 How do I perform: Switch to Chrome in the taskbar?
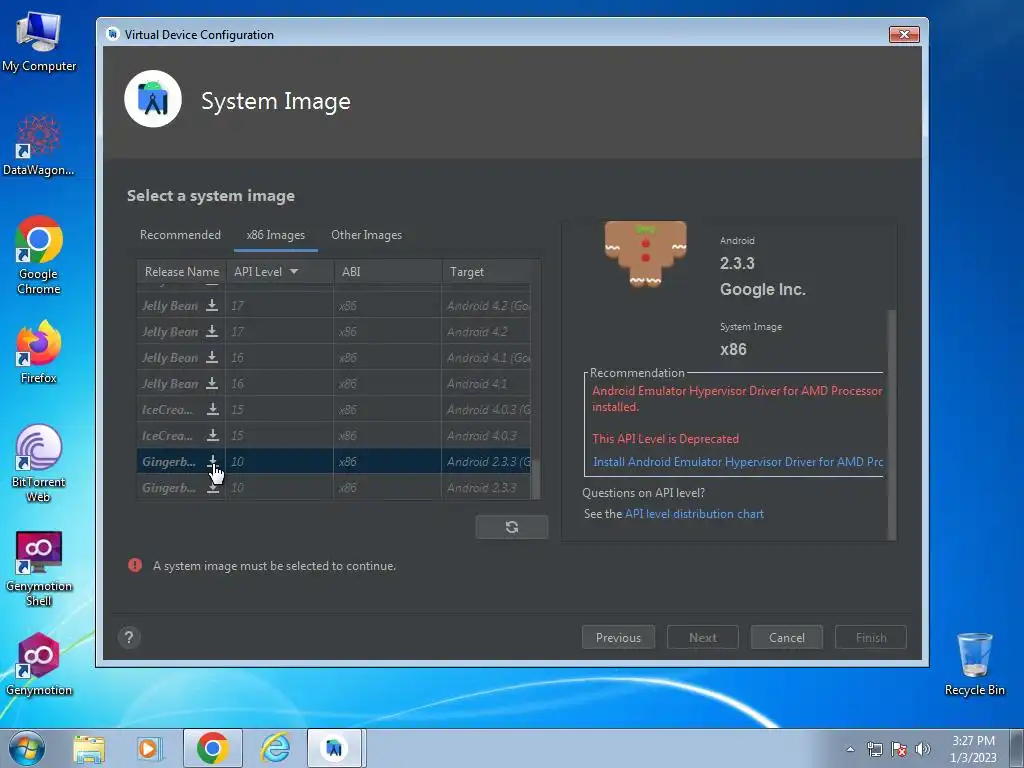click(x=212, y=748)
